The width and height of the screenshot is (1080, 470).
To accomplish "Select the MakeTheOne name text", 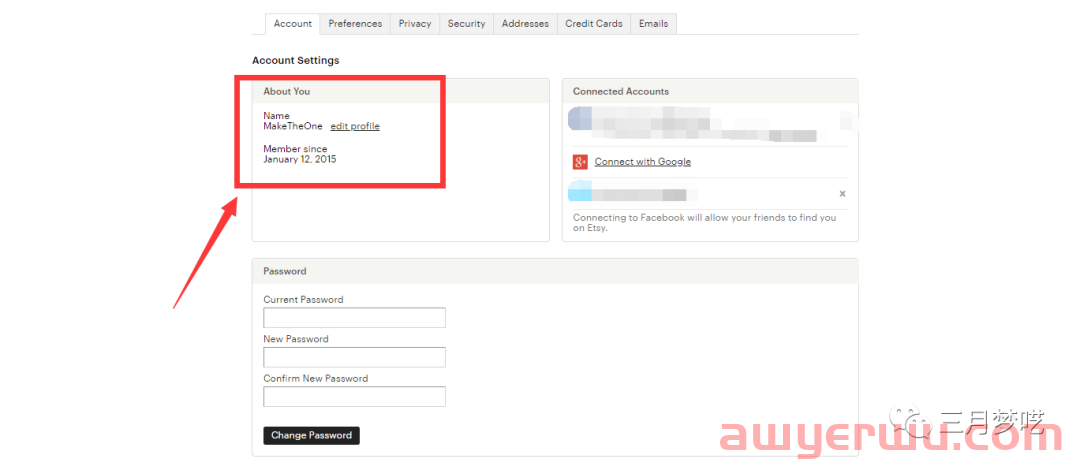I will coord(293,126).
